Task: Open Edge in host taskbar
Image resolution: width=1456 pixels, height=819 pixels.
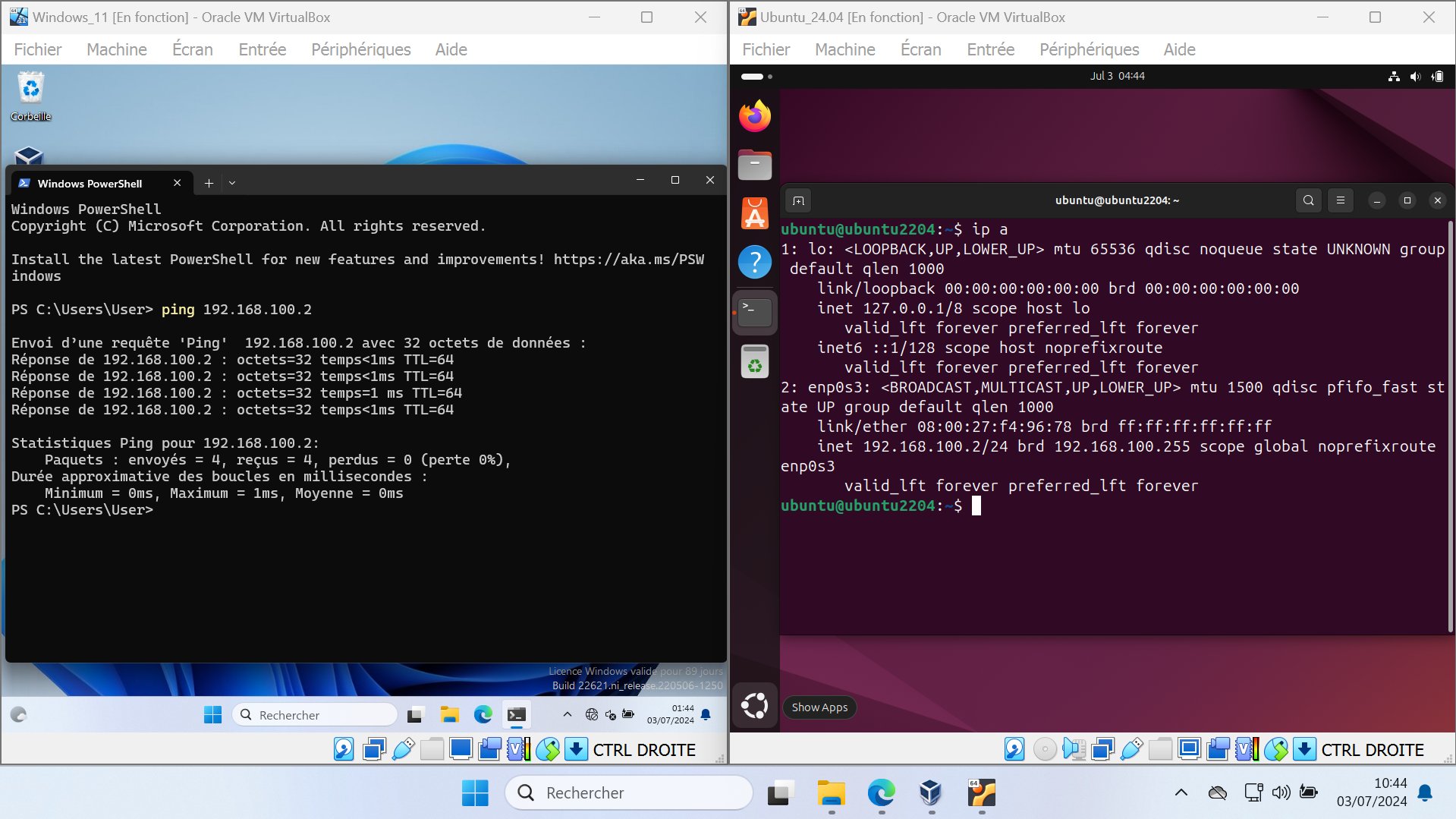Action: (881, 793)
